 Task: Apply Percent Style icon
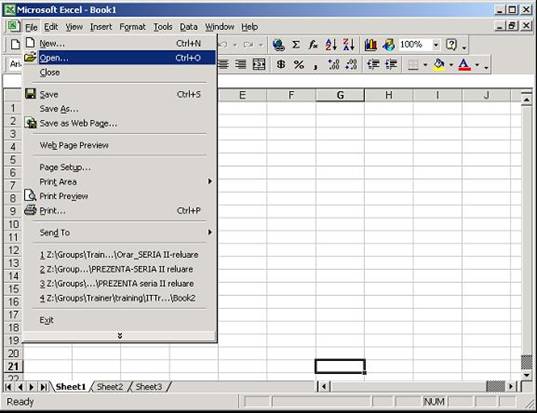point(299,64)
